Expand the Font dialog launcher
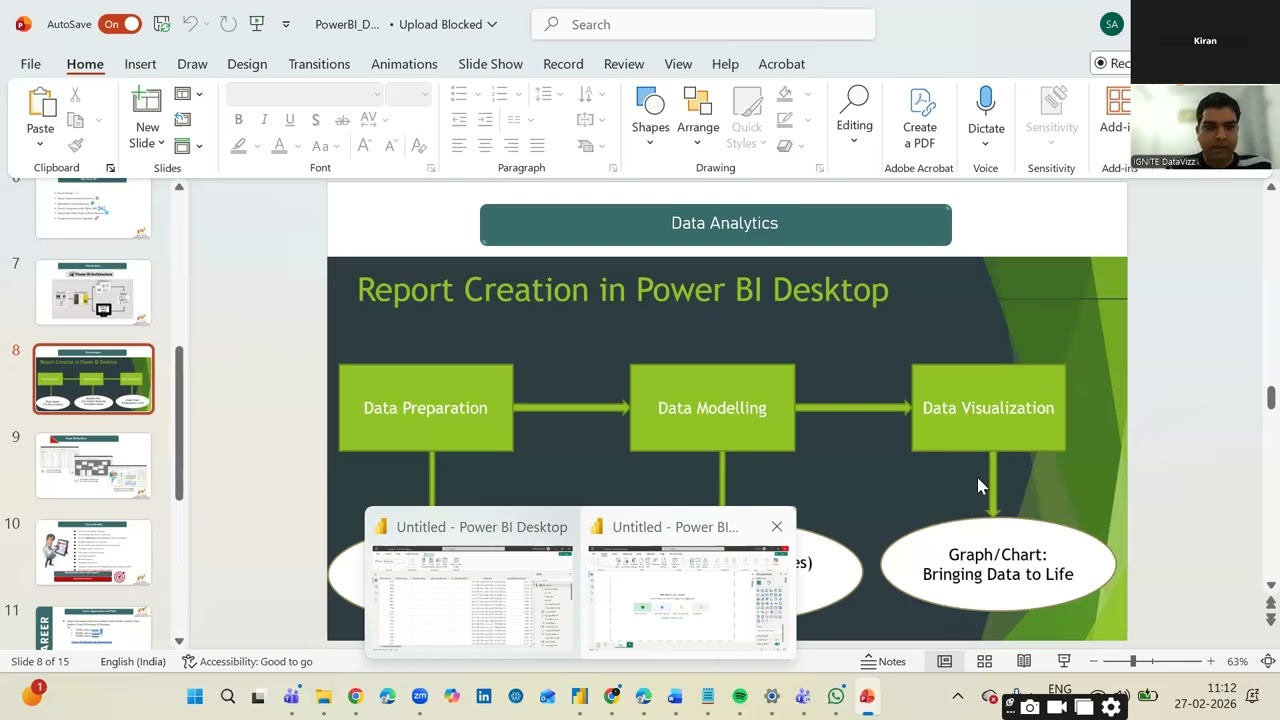The width and height of the screenshot is (1280, 720). click(431, 168)
